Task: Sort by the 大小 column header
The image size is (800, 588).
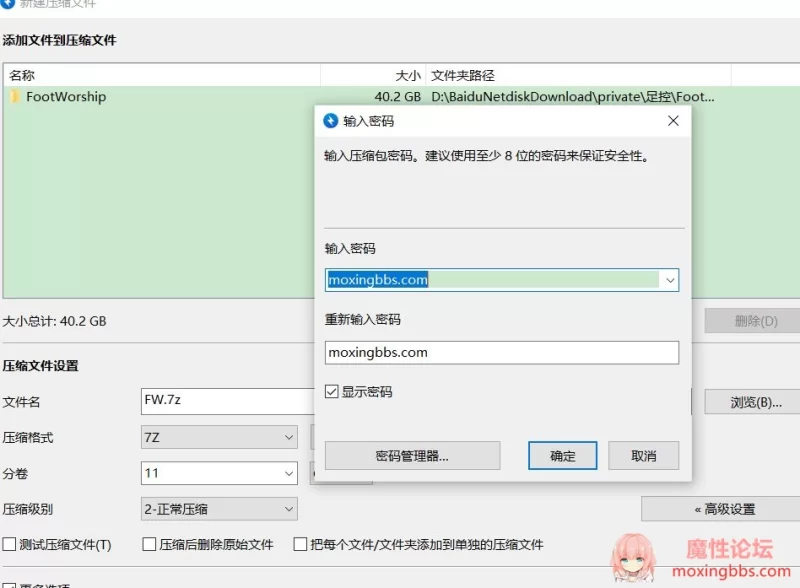Action: [x=373, y=76]
